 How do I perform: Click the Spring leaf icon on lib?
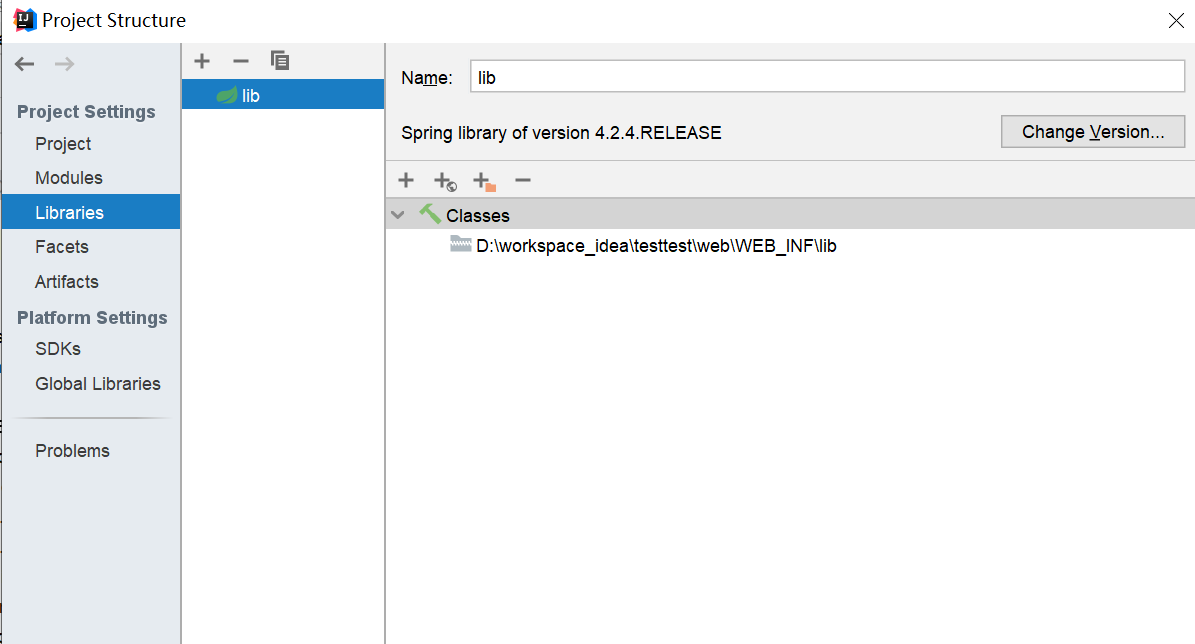point(226,95)
